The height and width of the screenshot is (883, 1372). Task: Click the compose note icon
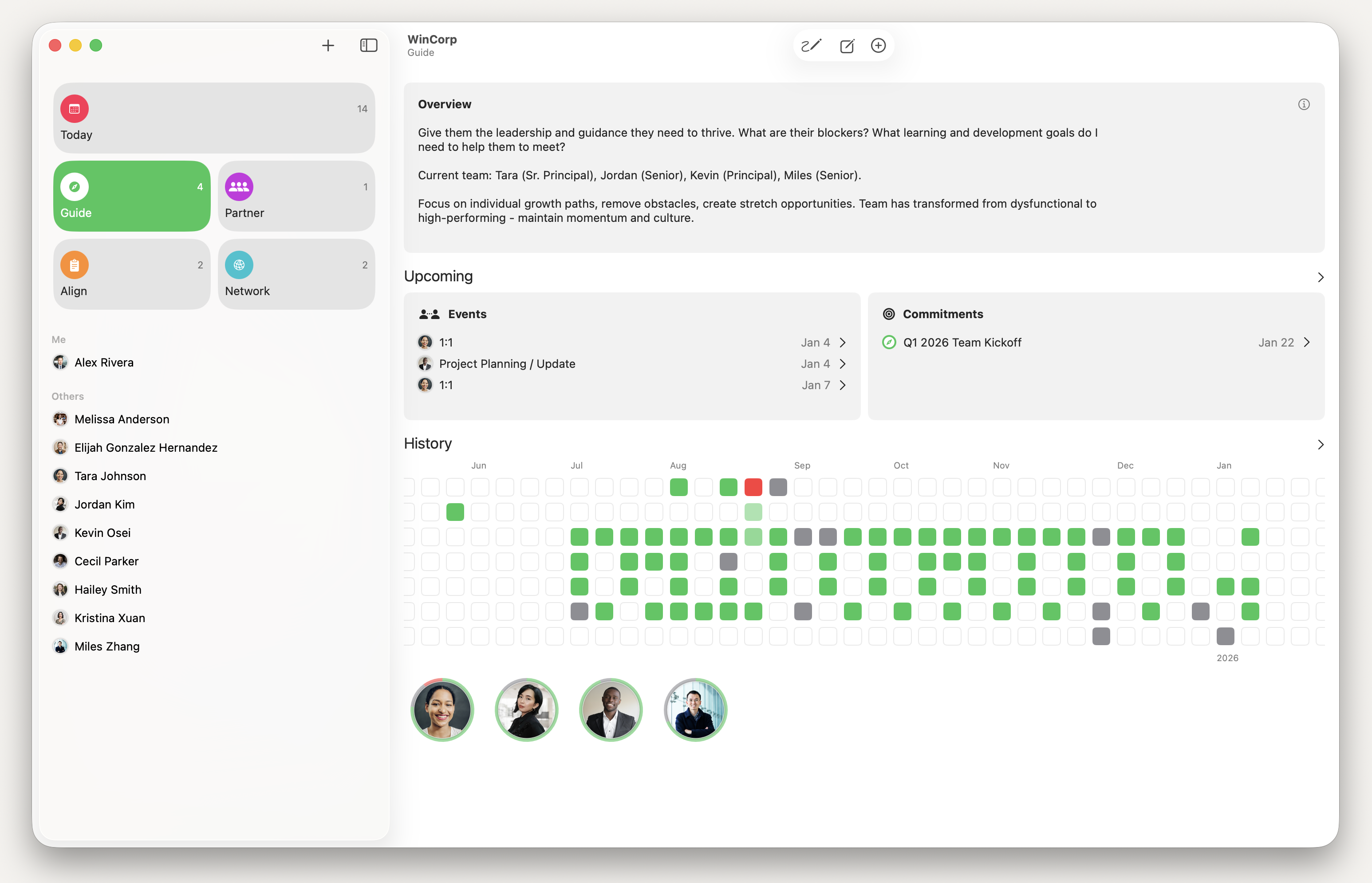coord(847,46)
